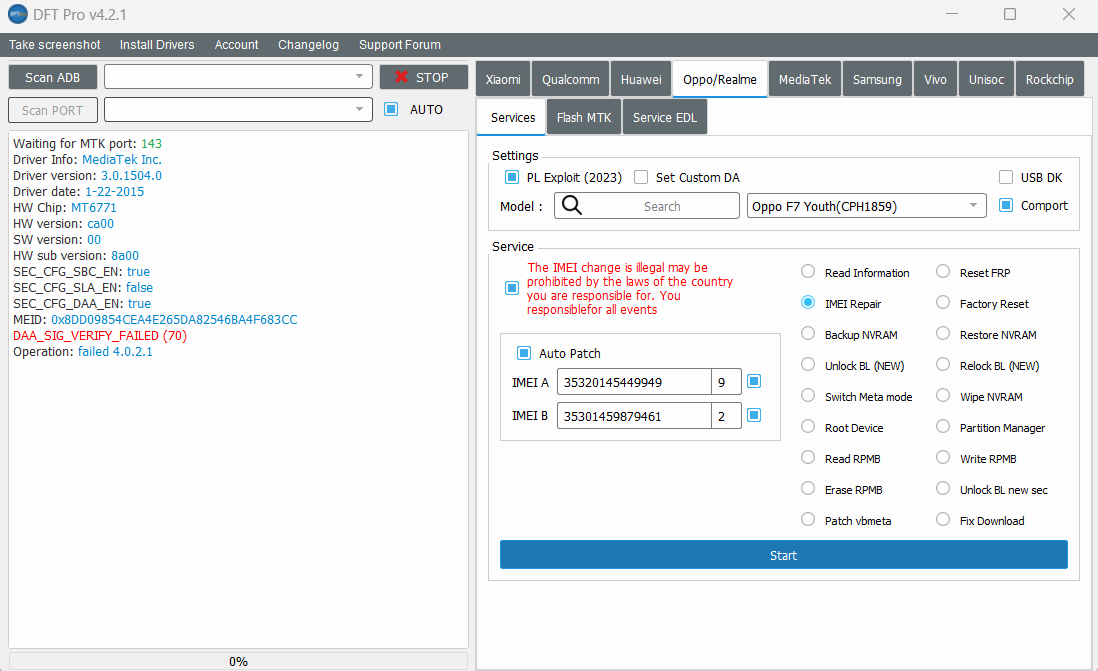1098x671 pixels.
Task: Toggle the Comport checkbox
Action: point(1006,205)
